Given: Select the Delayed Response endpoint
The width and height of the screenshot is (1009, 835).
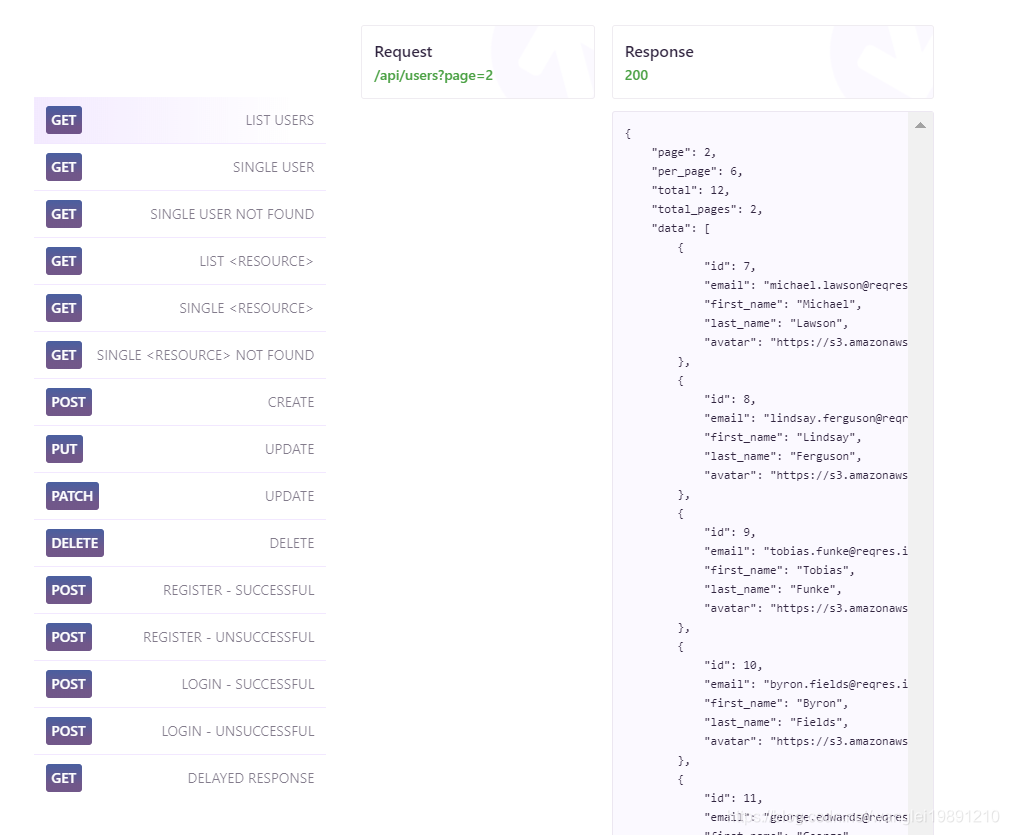Looking at the screenshot, I should (180, 778).
